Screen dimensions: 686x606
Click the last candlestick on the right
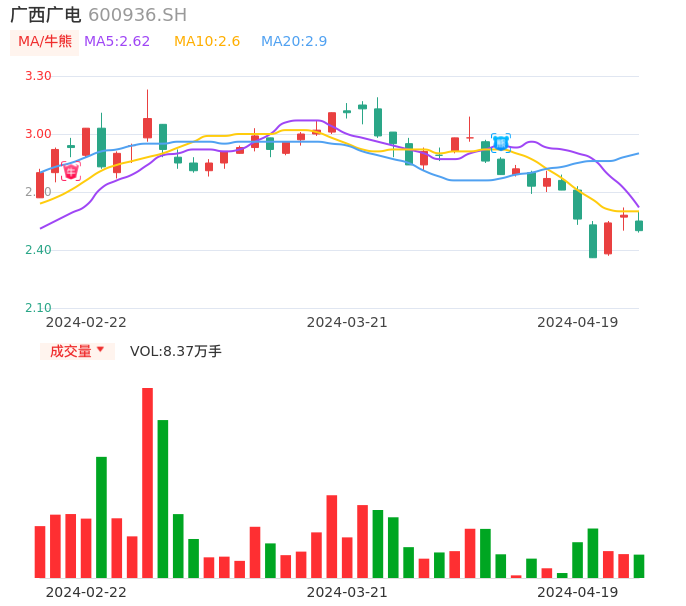[639, 226]
